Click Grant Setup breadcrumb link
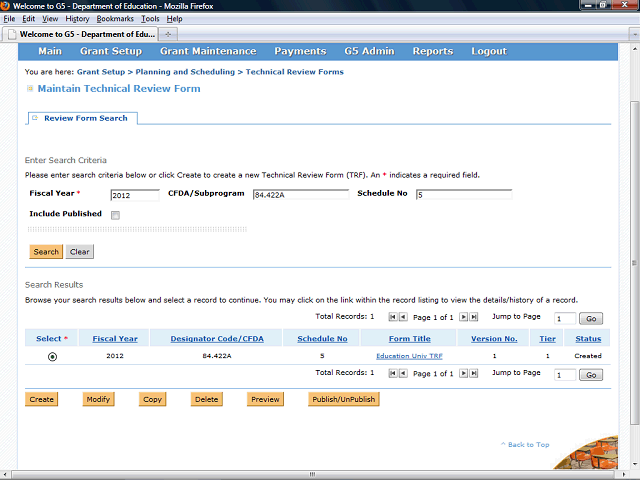 [101, 72]
